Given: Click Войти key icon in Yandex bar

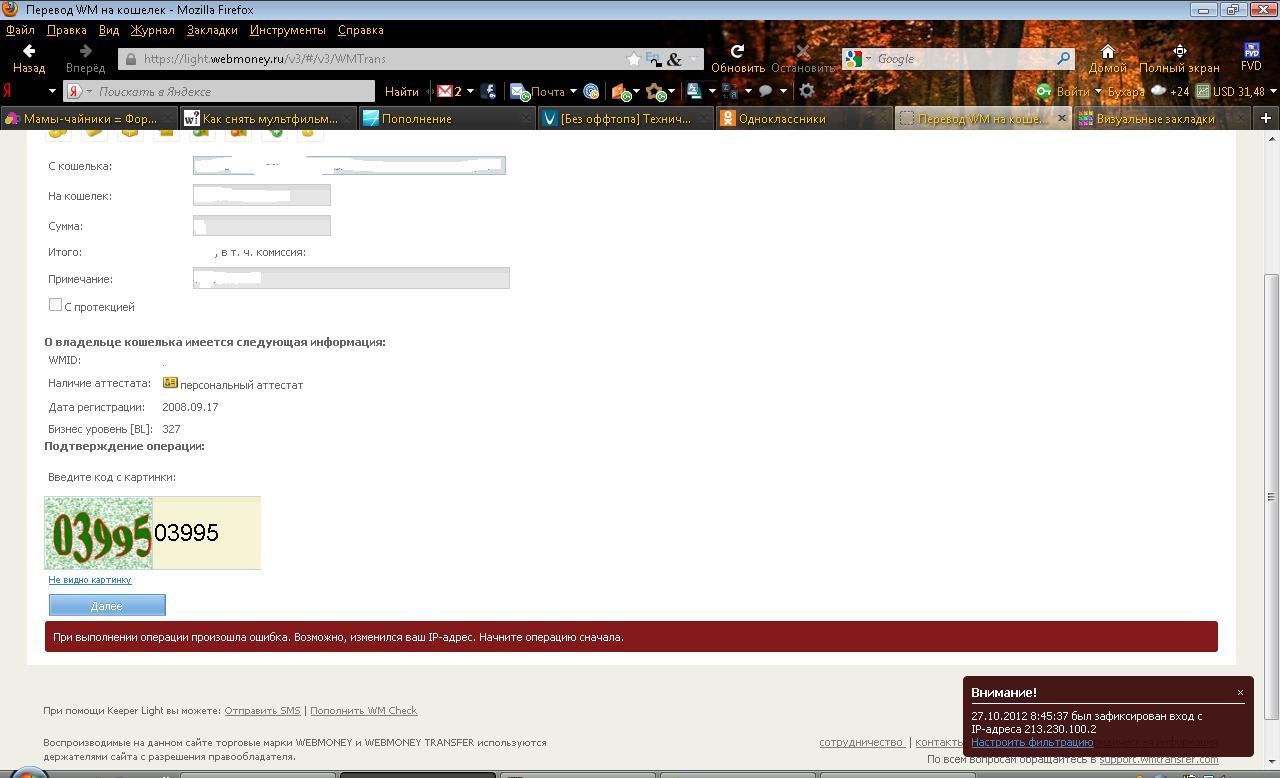Looking at the screenshot, I should pyautogui.click(x=1044, y=91).
